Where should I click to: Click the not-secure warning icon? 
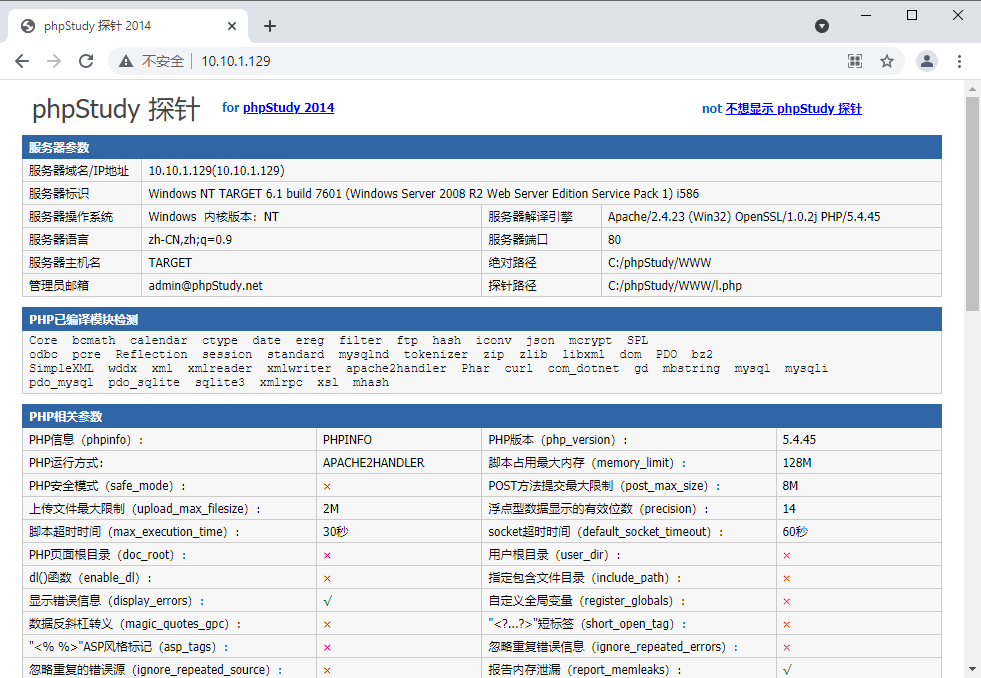[x=126, y=61]
